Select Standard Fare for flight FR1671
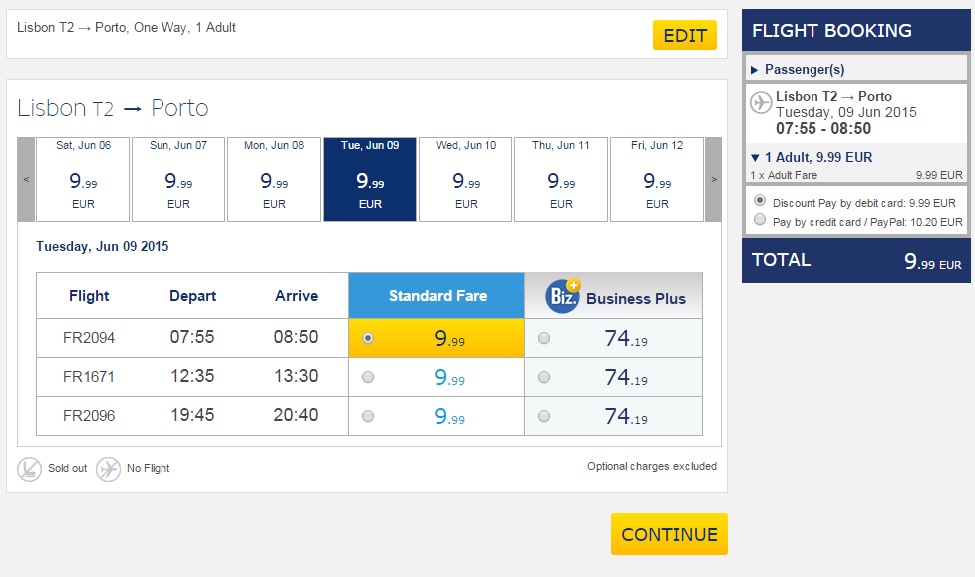The height and width of the screenshot is (577, 975). click(x=368, y=377)
